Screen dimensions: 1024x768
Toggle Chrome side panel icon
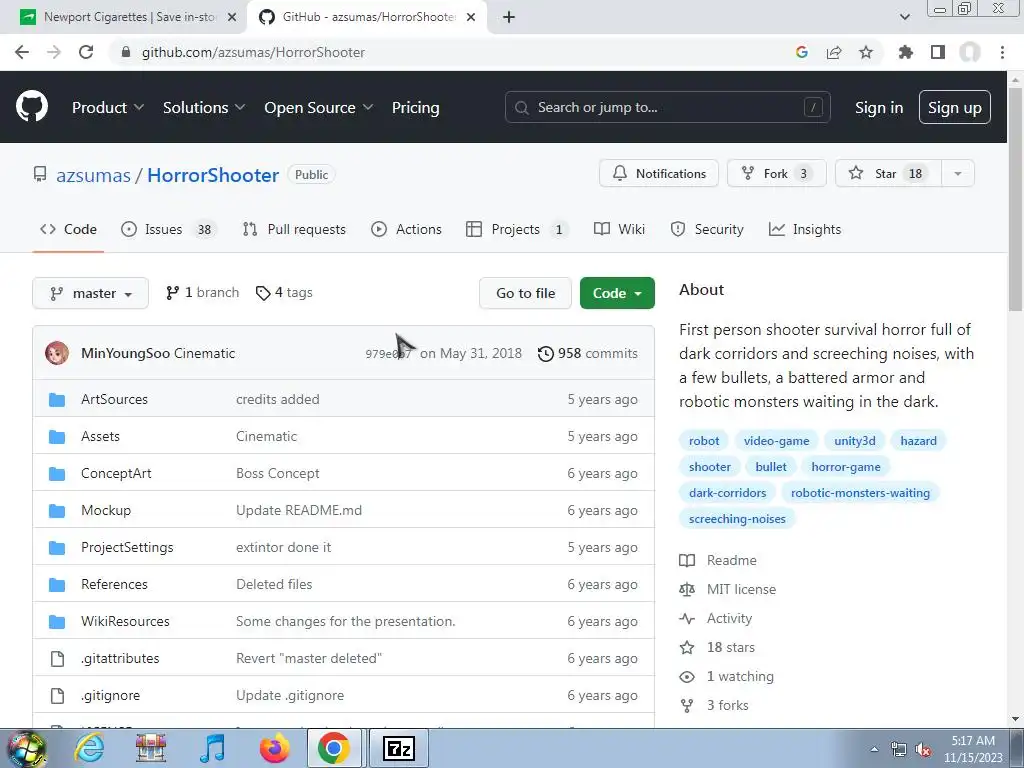tap(938, 52)
